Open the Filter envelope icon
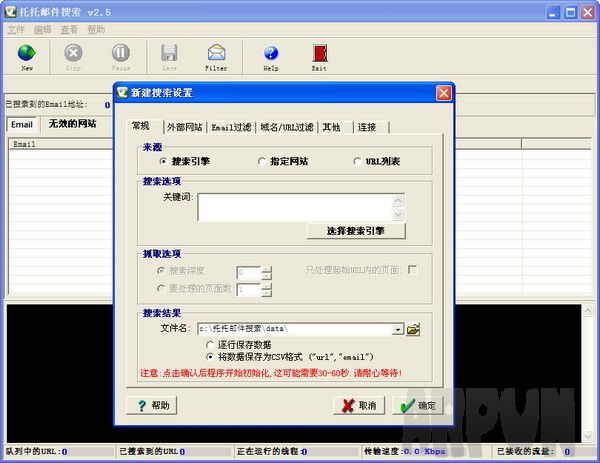Image resolution: width=600 pixels, height=463 pixels. tap(216, 57)
